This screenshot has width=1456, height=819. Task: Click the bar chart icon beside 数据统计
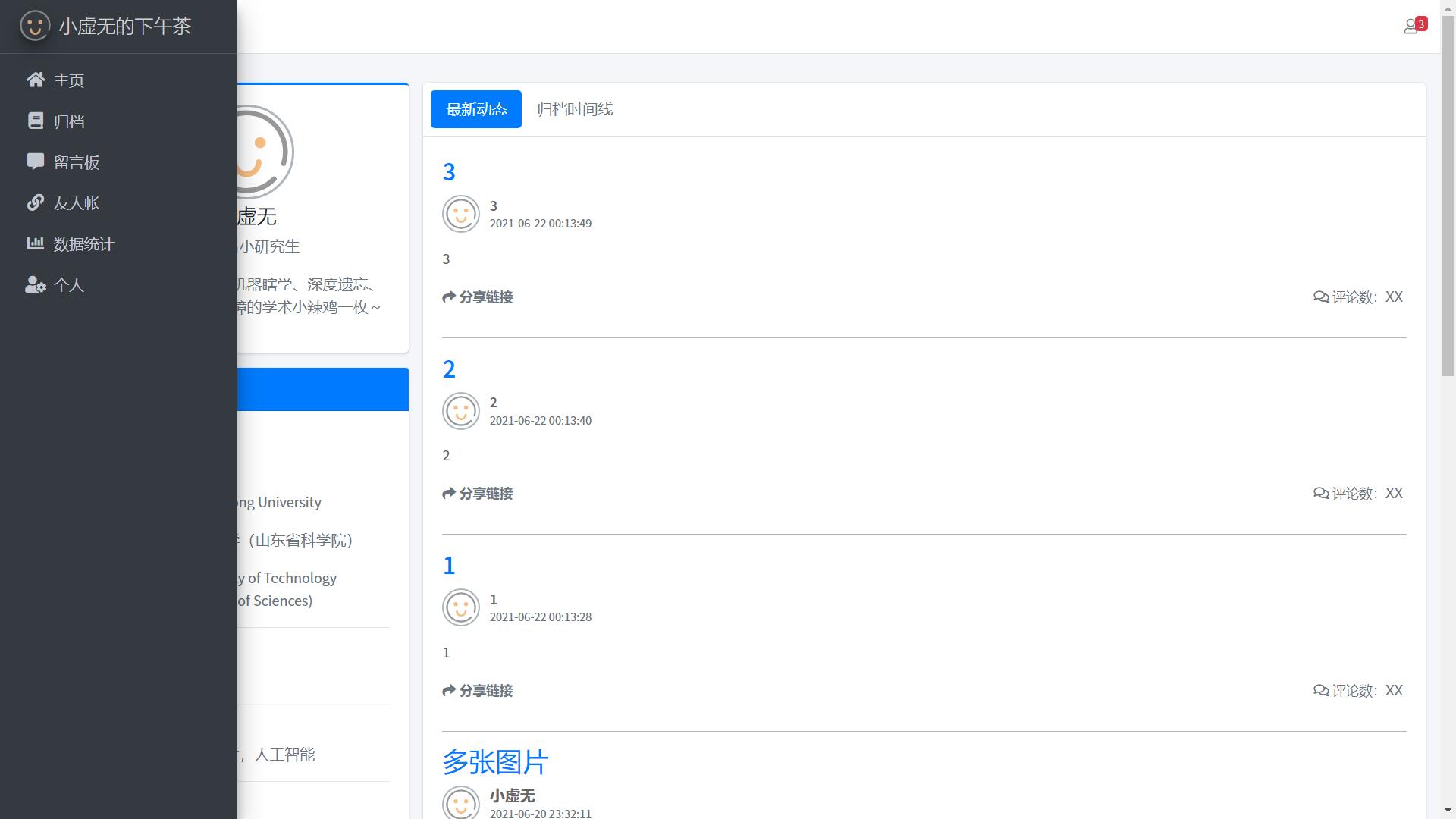(35, 243)
